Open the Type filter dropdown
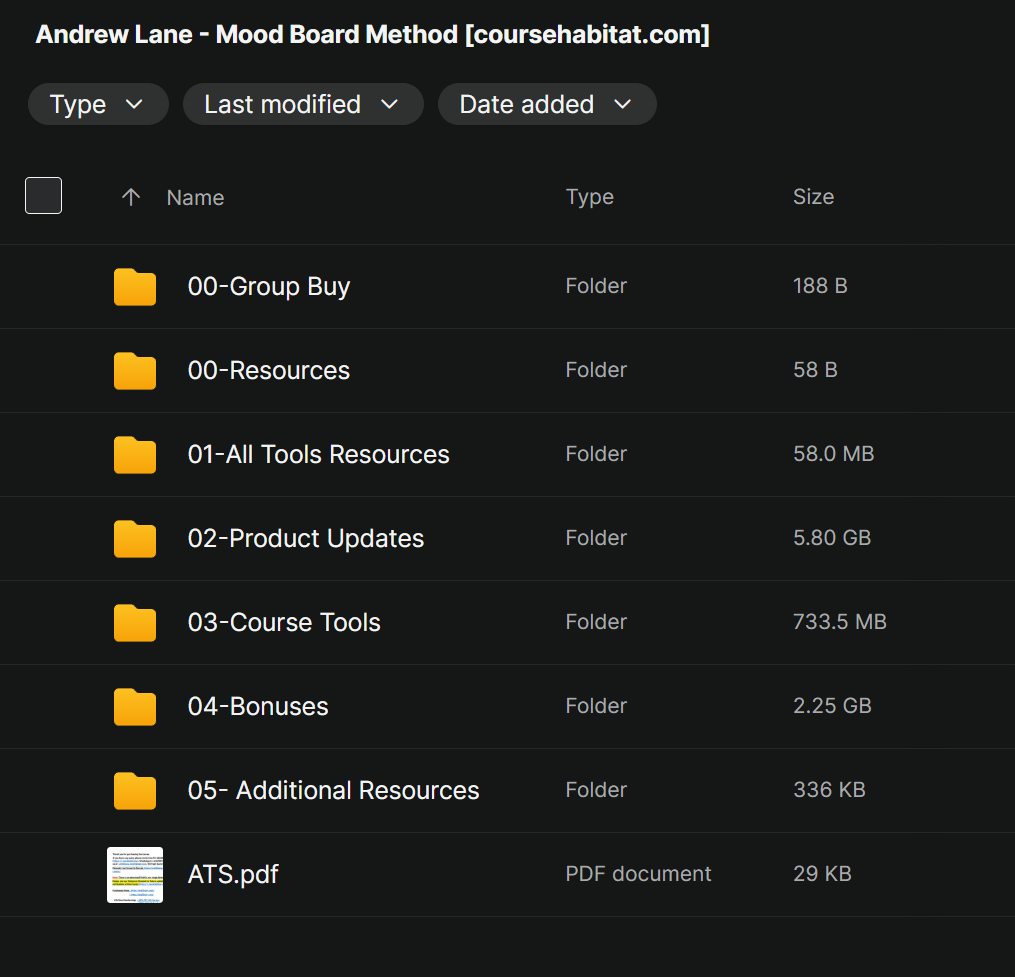Screen dimensions: 1015x977 point(98,105)
